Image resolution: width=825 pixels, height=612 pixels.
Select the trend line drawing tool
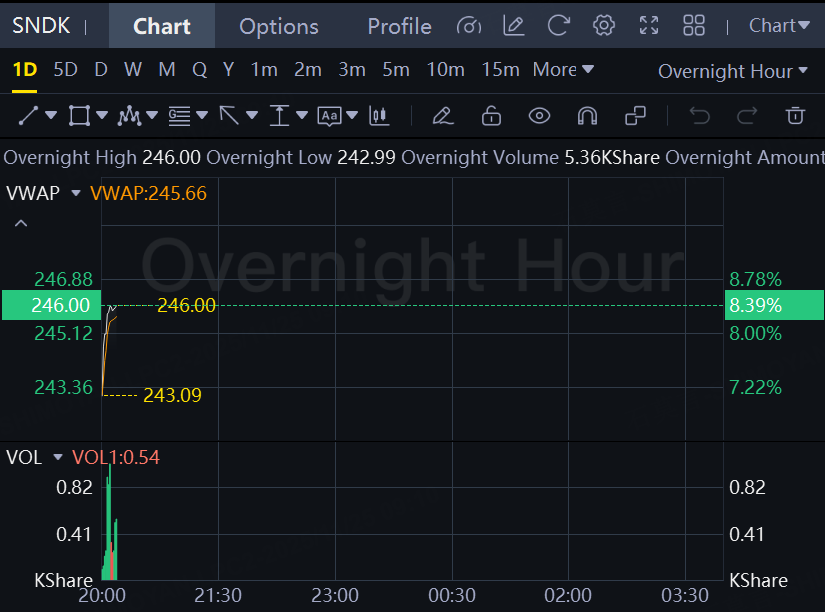pos(29,116)
